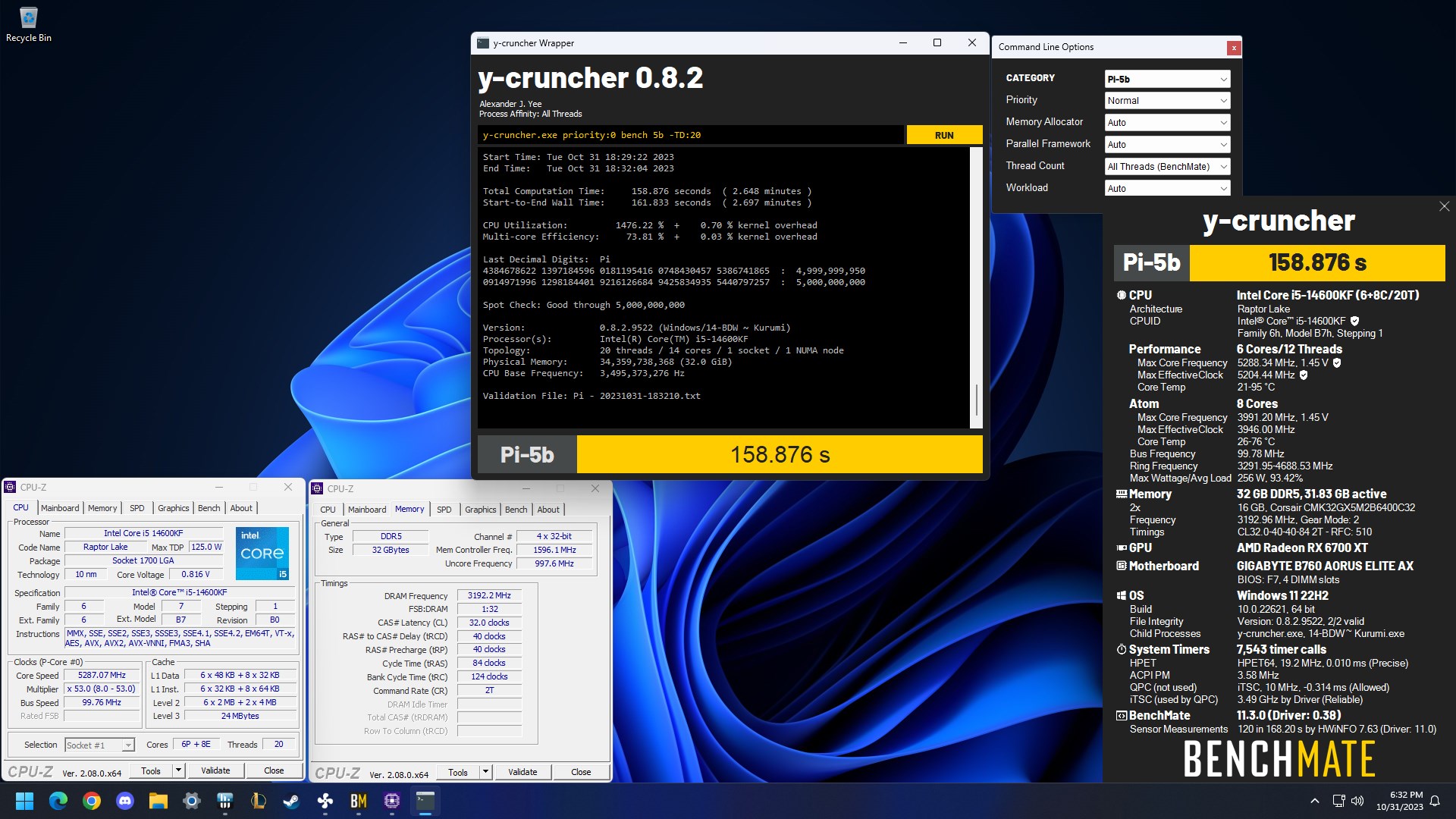Screen dimensions: 1456x819
Task: Click Validate in left CPU-Z window
Action: [x=215, y=770]
